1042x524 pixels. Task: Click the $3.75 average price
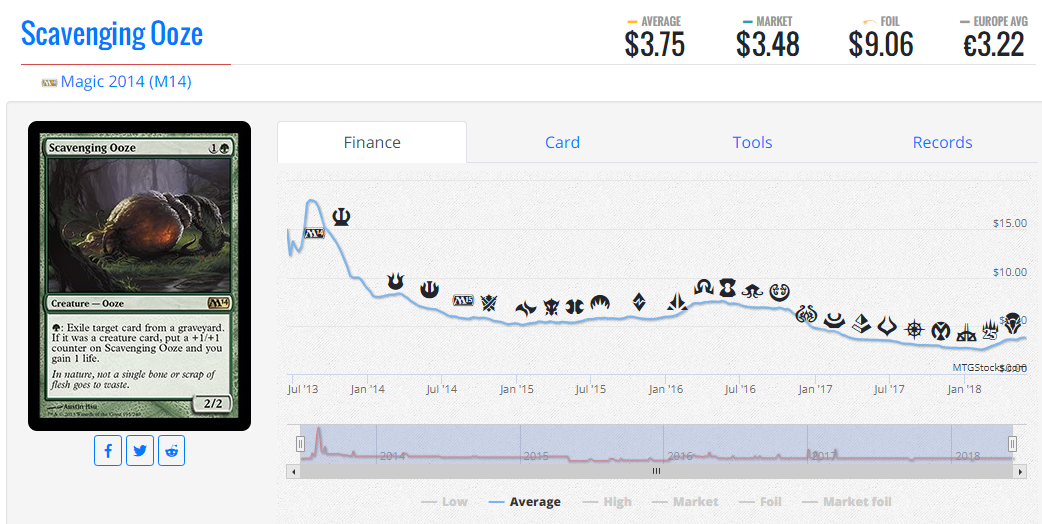[655, 45]
